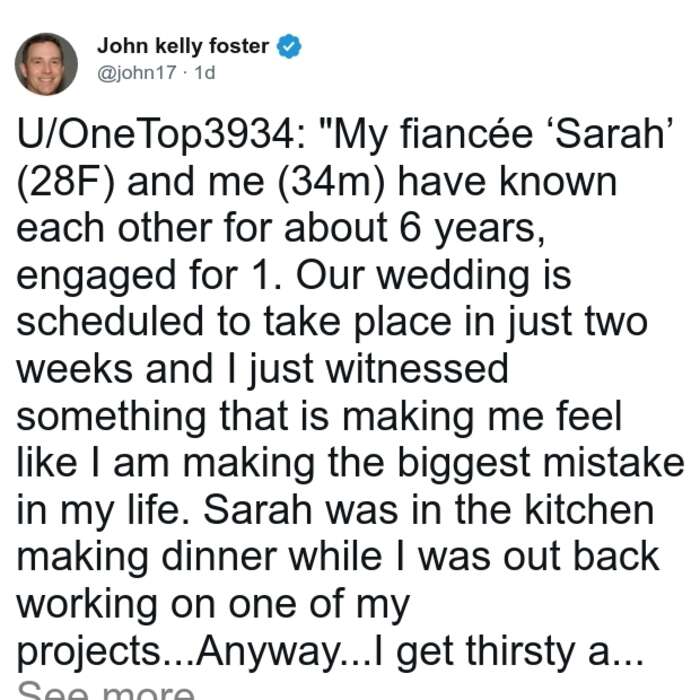Viewport: 700px width, 700px height.
Task: Click the blue verified badge
Action: (289, 46)
